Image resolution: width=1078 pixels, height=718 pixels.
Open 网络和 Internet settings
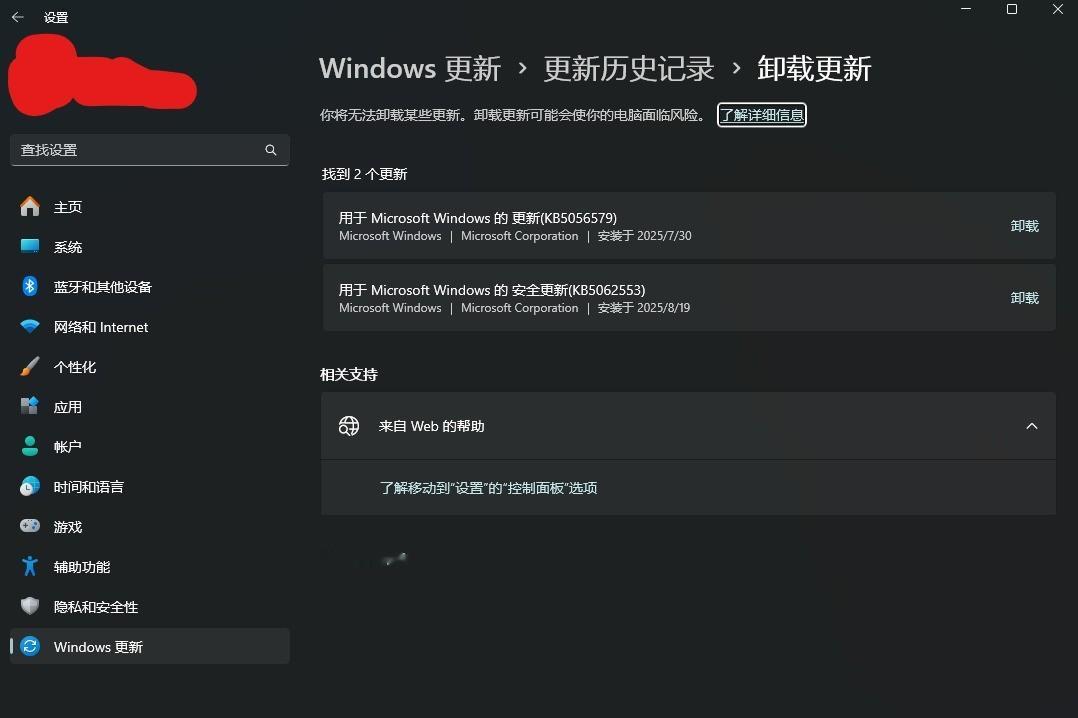100,327
